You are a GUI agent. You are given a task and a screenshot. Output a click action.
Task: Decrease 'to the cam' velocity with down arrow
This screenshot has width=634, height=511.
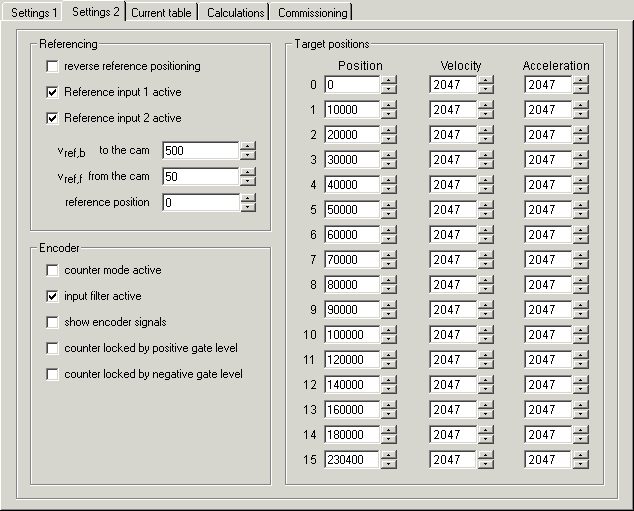(248, 155)
